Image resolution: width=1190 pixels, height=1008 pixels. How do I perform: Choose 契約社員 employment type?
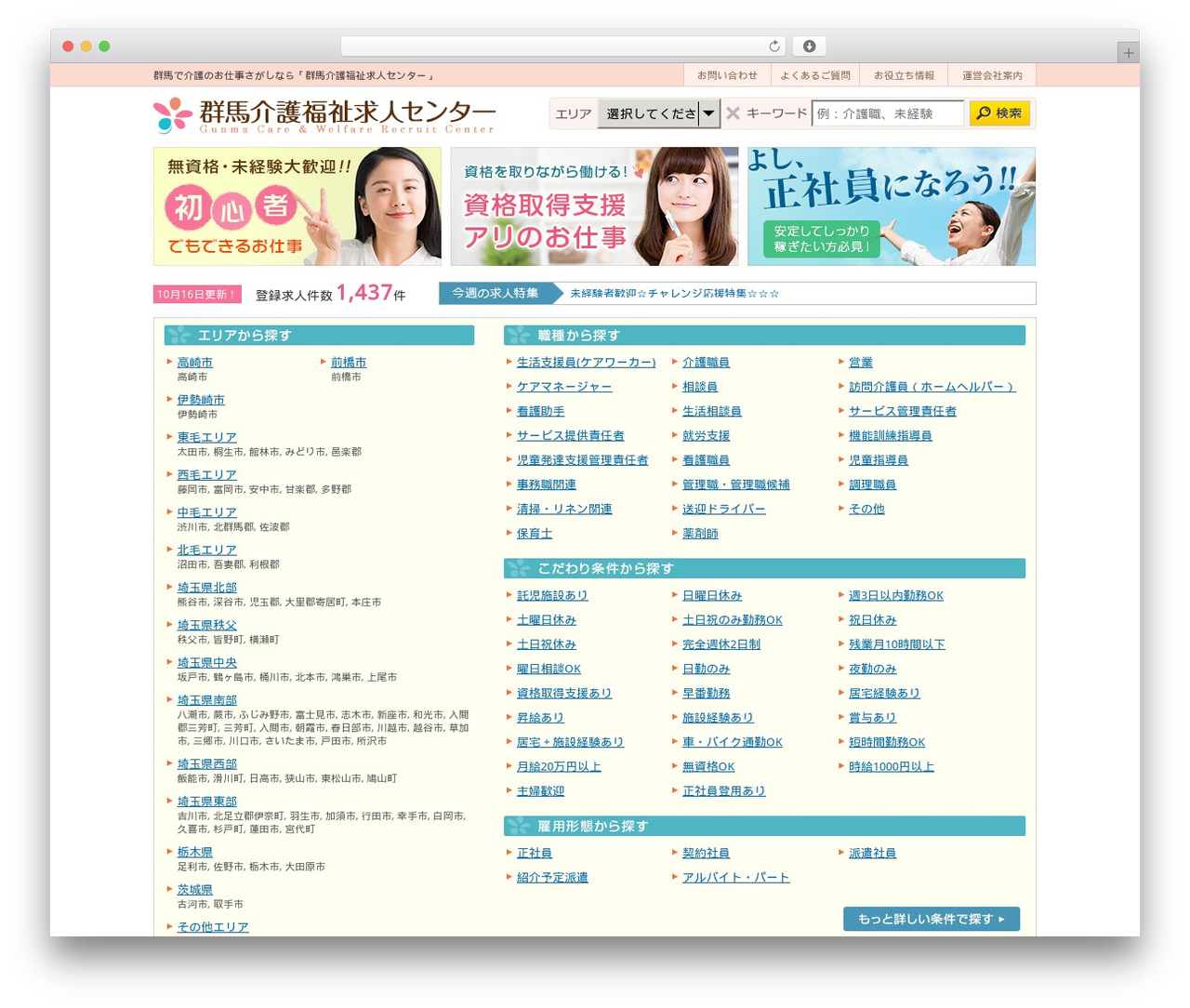706,853
